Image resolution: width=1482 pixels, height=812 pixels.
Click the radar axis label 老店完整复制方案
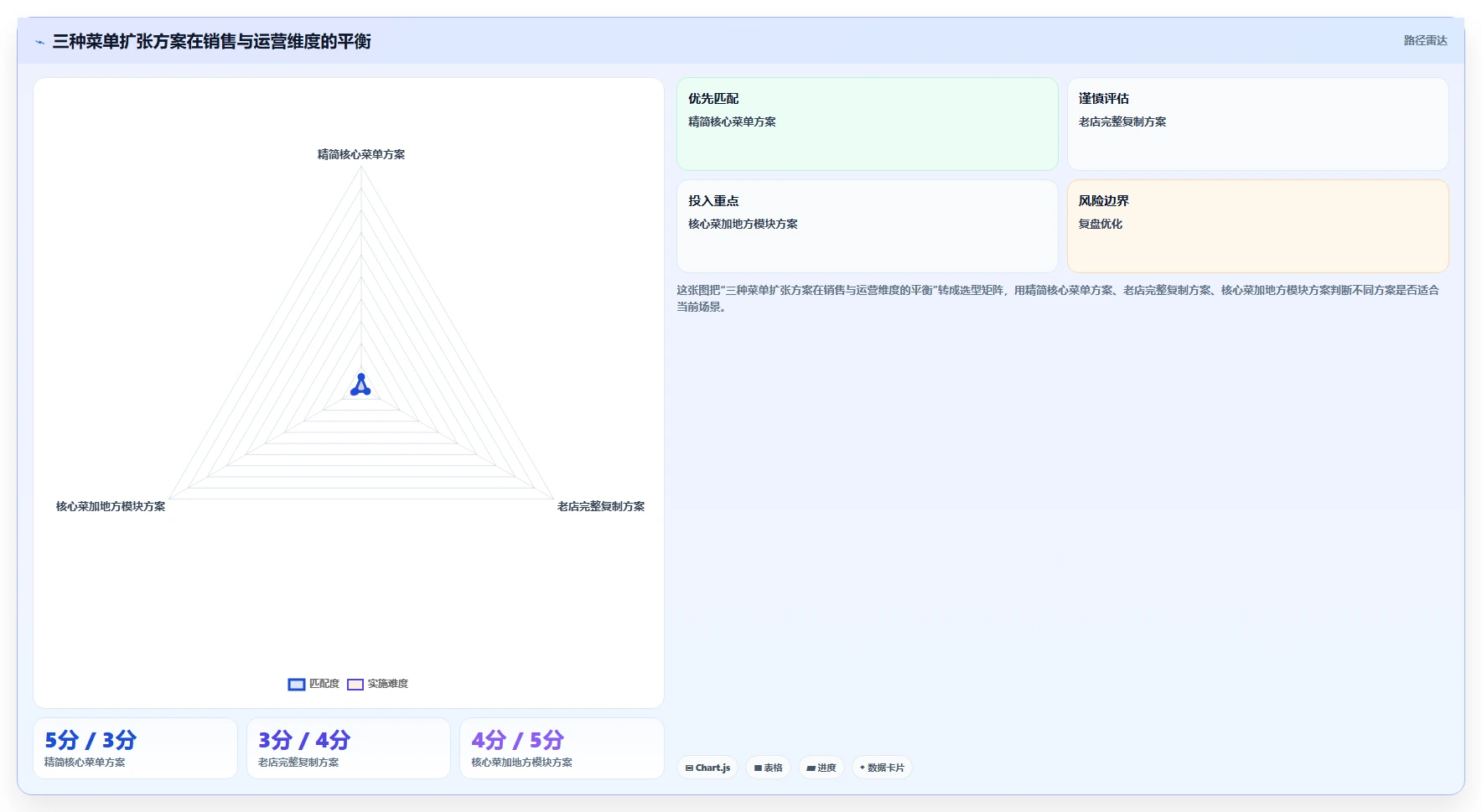coord(601,506)
